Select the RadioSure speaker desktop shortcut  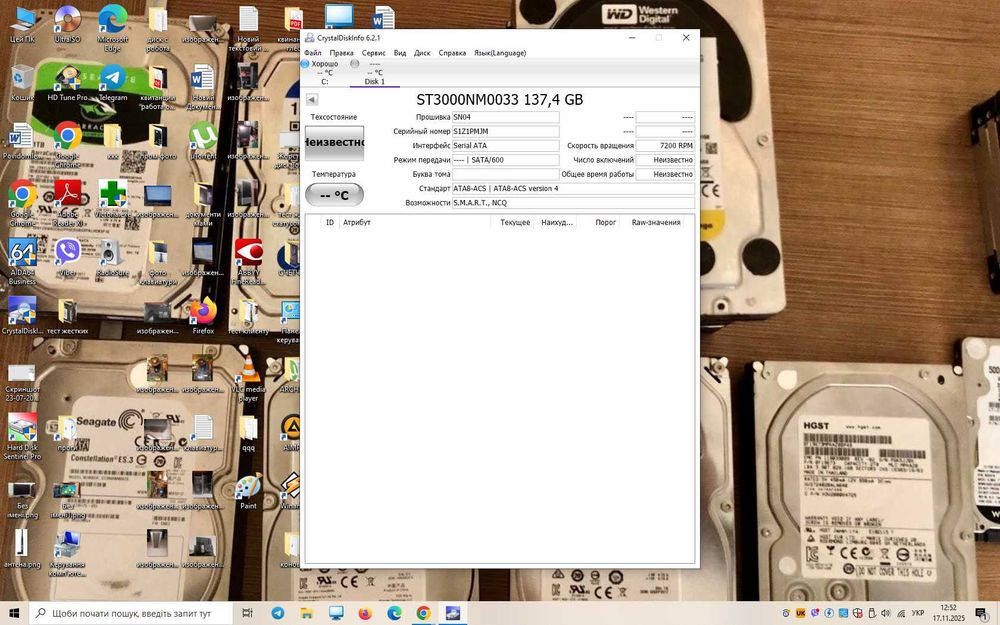point(113,258)
